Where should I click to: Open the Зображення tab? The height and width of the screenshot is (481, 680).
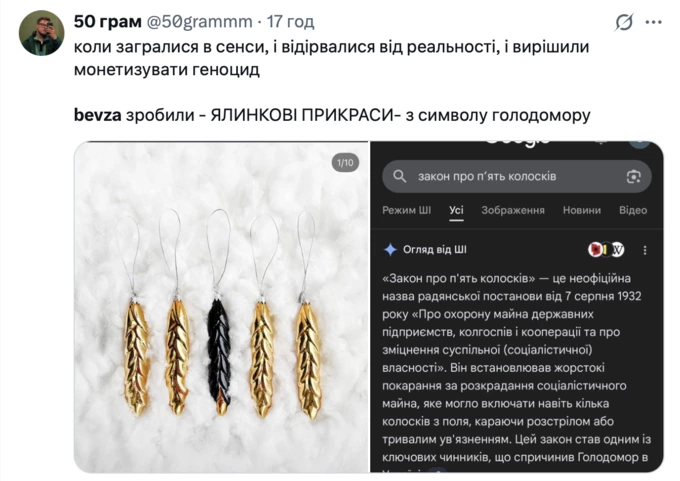[x=512, y=210]
